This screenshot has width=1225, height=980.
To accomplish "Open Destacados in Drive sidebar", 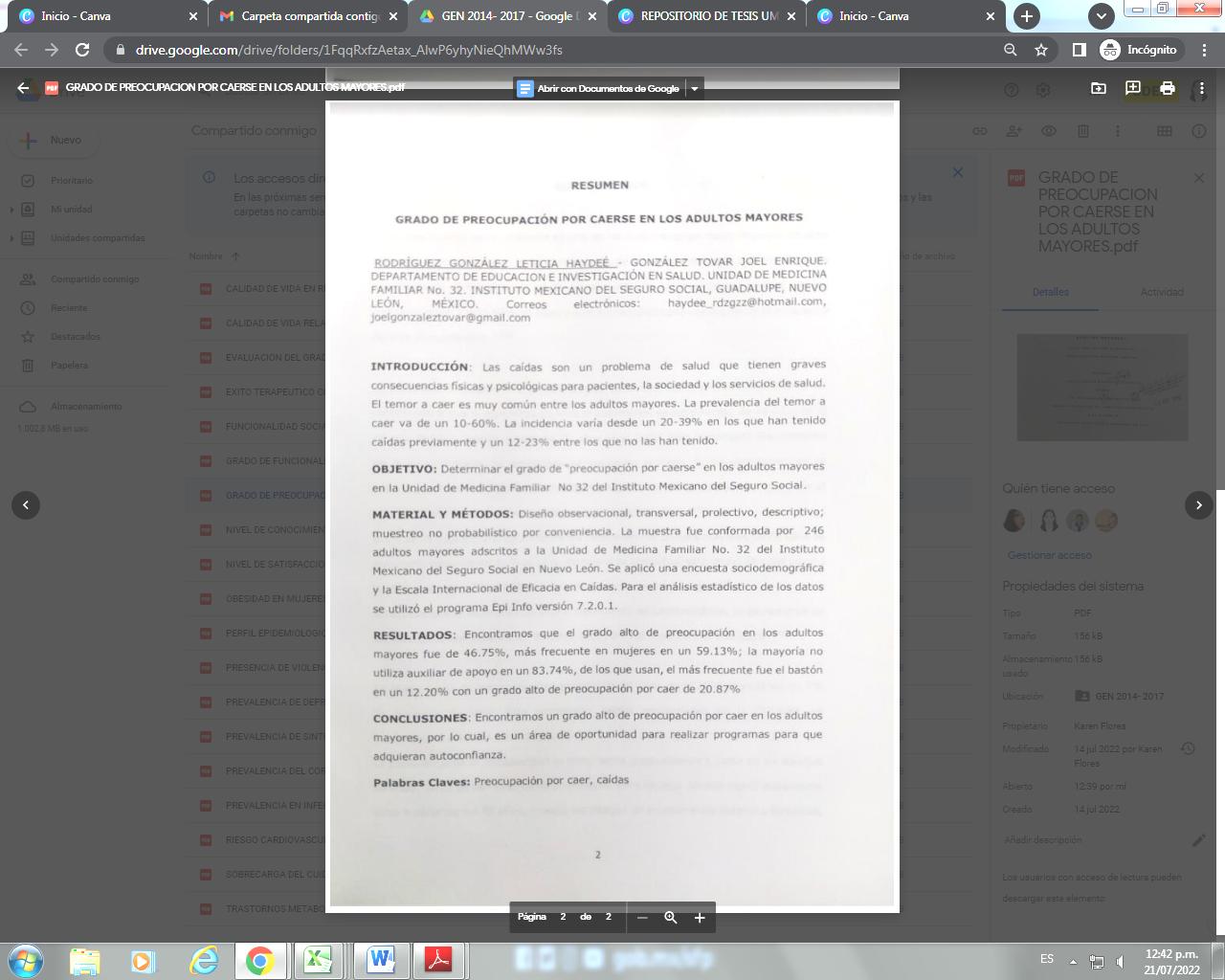I will click(76, 337).
